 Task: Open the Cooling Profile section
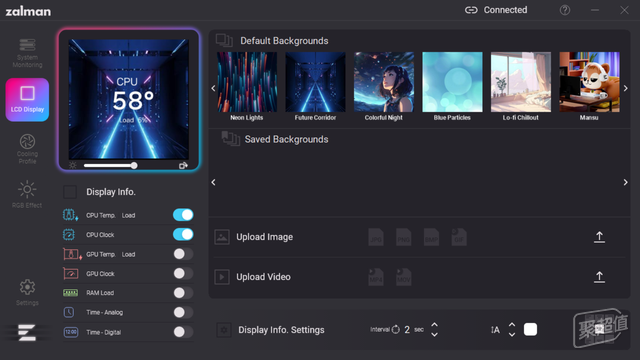[x=27, y=149]
